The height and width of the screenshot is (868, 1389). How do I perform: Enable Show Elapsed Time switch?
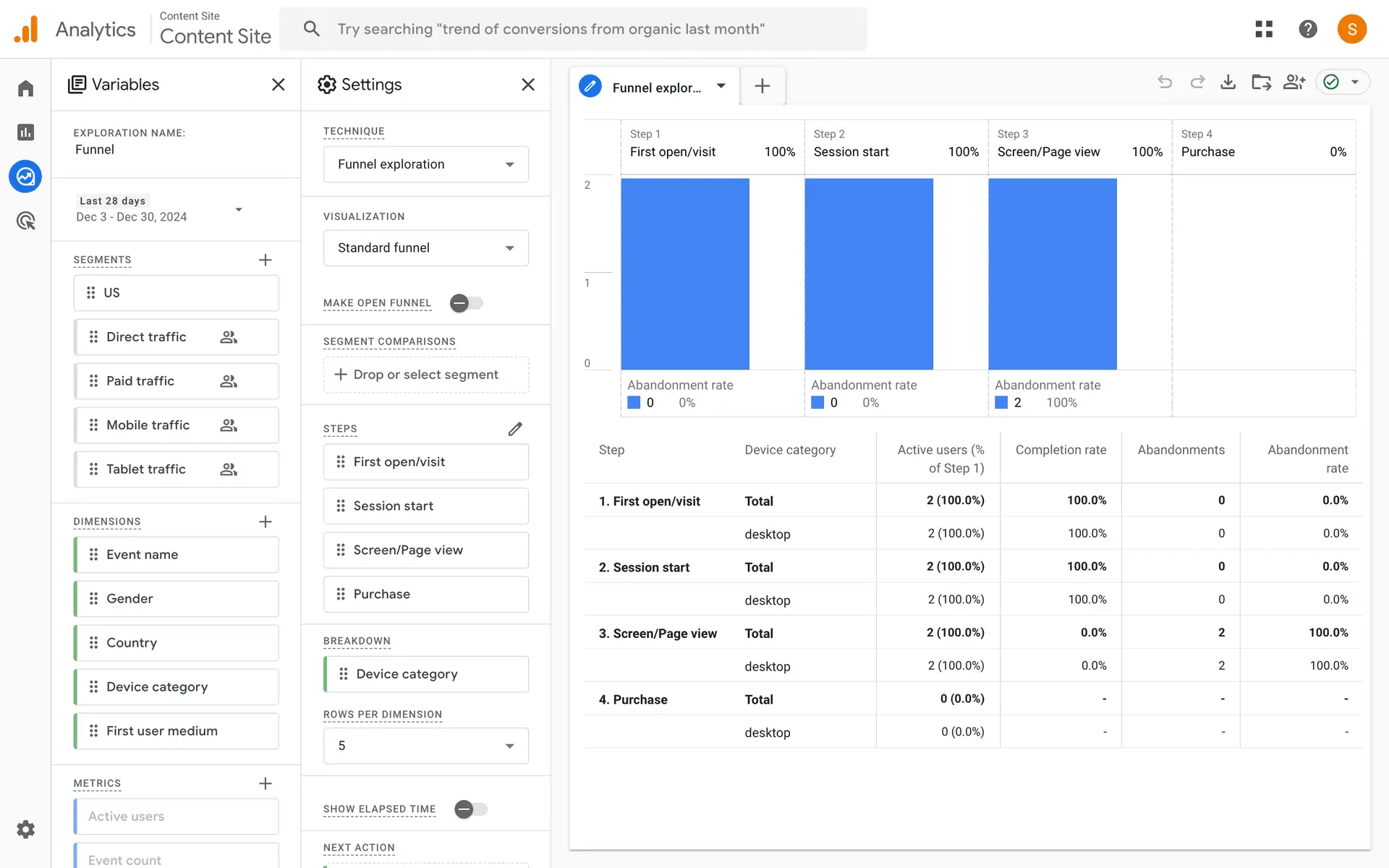pyautogui.click(x=470, y=809)
